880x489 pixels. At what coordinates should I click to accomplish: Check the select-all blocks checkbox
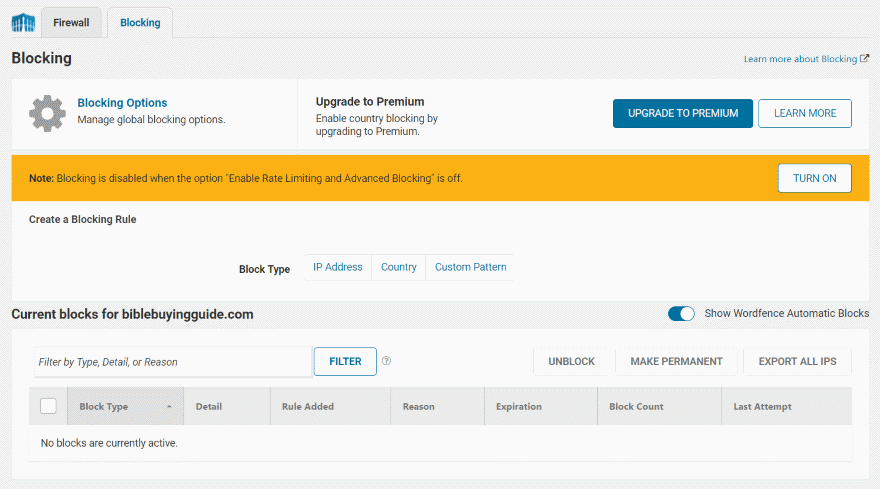tap(48, 406)
